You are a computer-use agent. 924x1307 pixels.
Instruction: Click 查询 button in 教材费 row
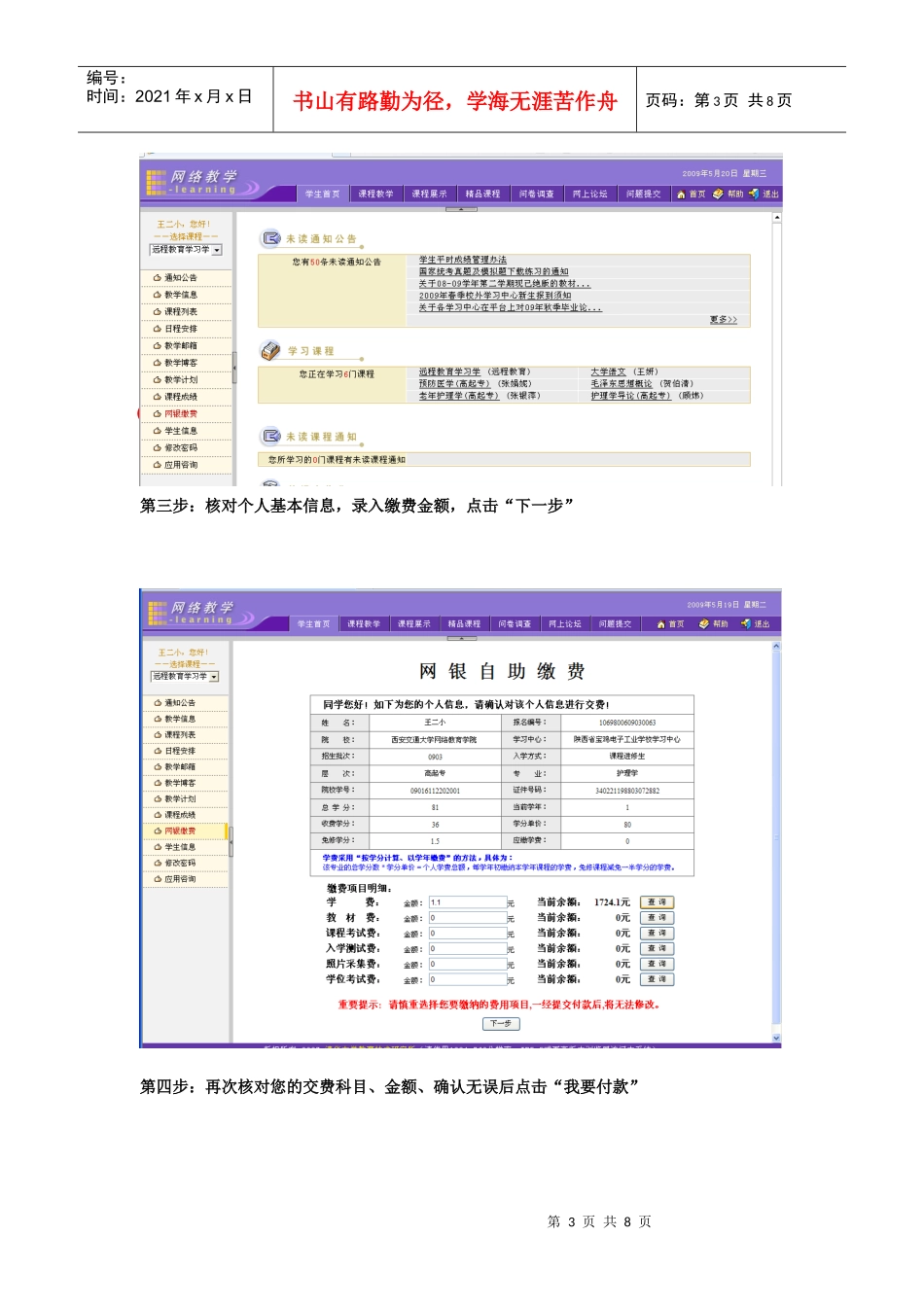[657, 918]
